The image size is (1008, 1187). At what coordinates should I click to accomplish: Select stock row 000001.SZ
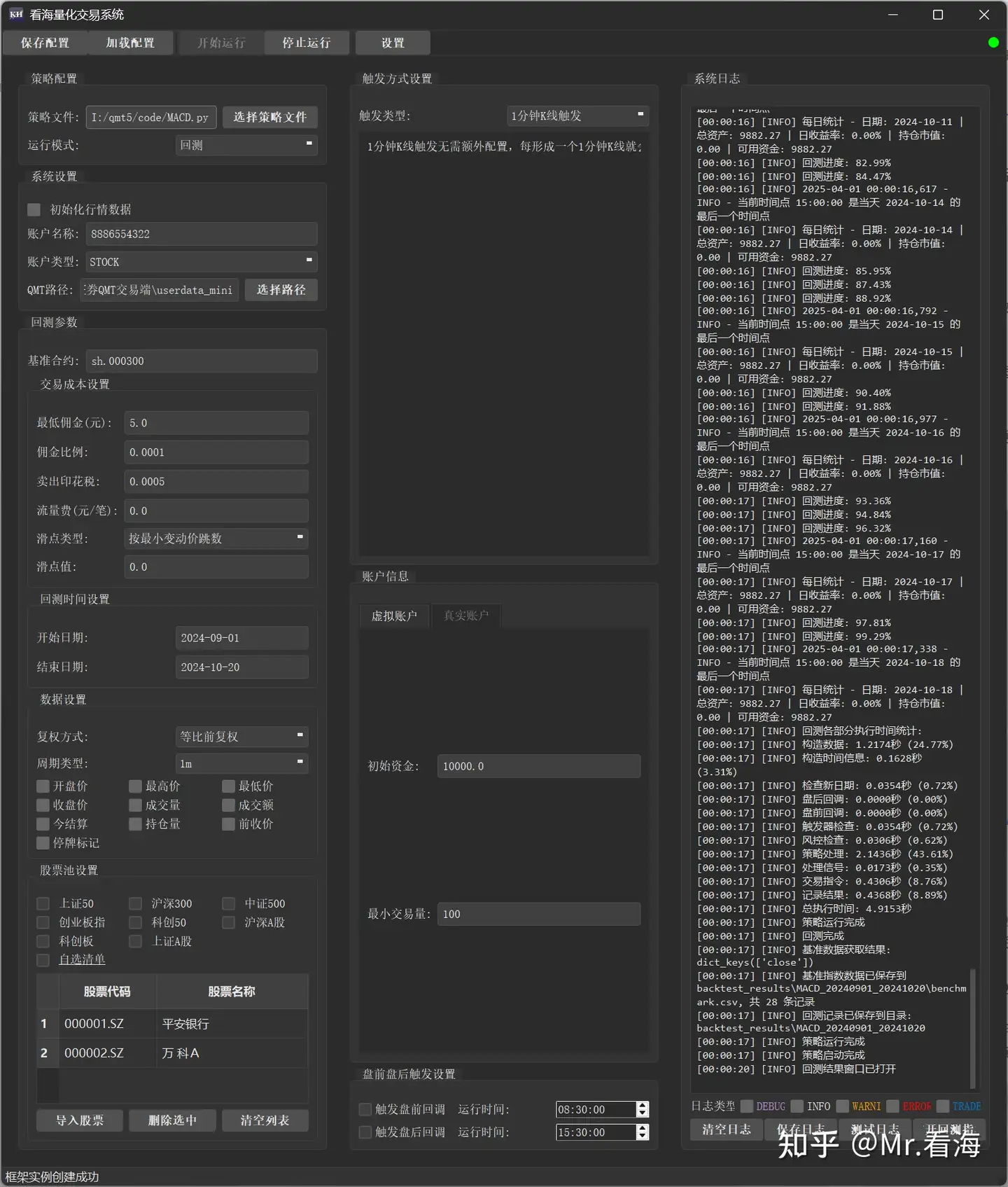pyautogui.click(x=172, y=1024)
